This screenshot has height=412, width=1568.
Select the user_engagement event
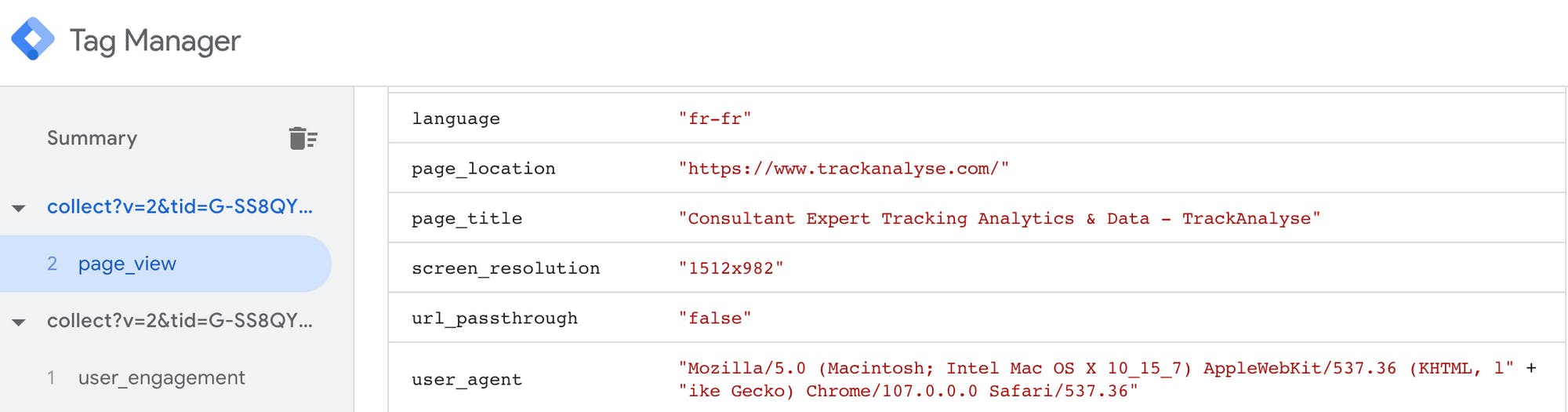click(x=162, y=377)
